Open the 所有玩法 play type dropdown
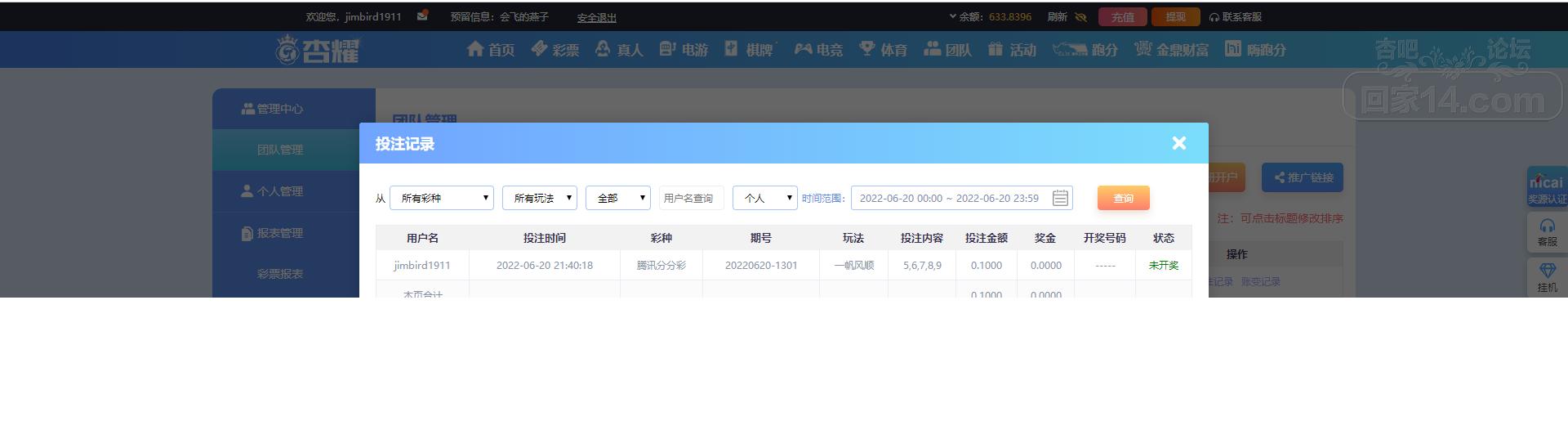This screenshot has width=1568, height=448. 540,198
